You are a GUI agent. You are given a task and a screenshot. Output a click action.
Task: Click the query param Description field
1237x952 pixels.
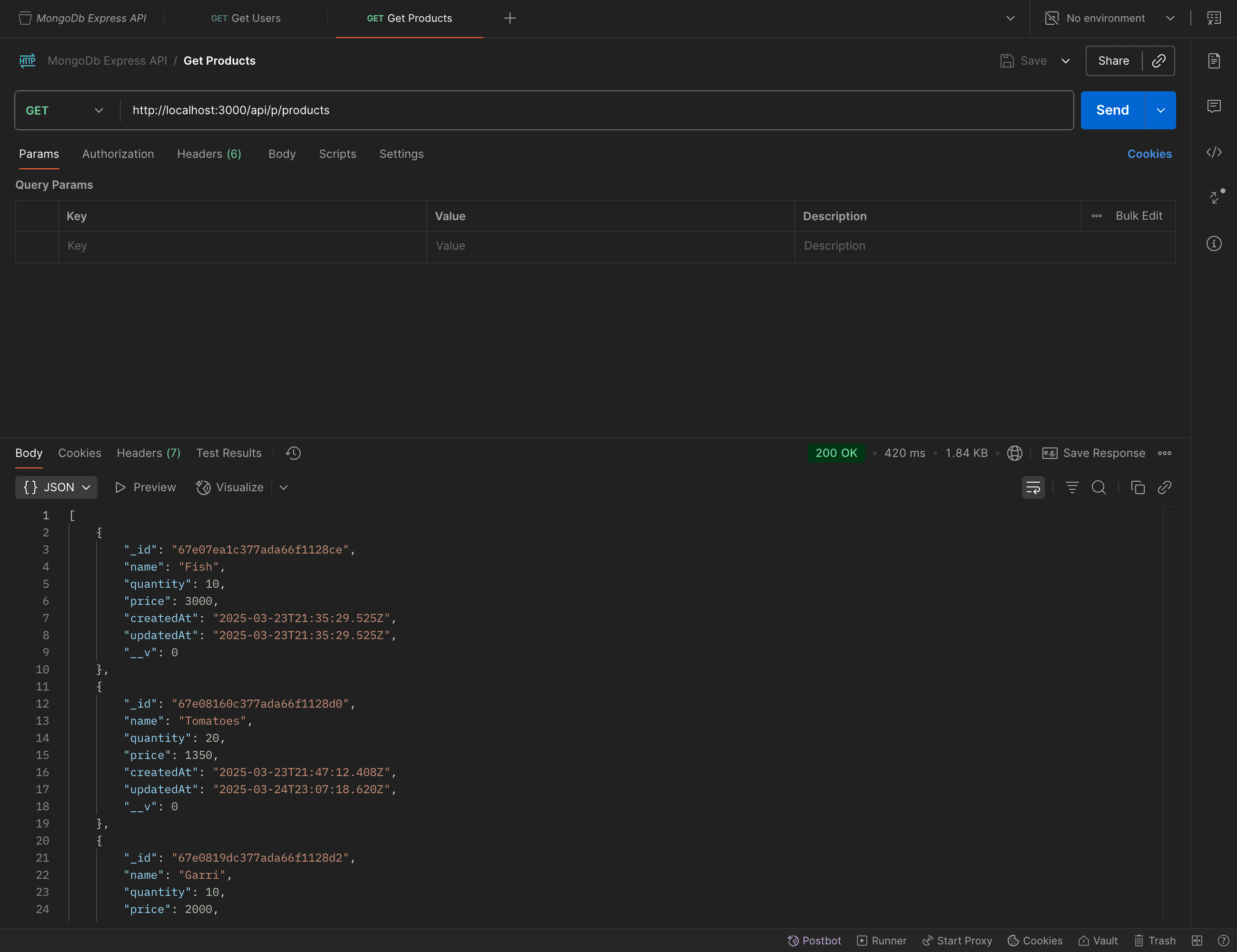(x=985, y=246)
